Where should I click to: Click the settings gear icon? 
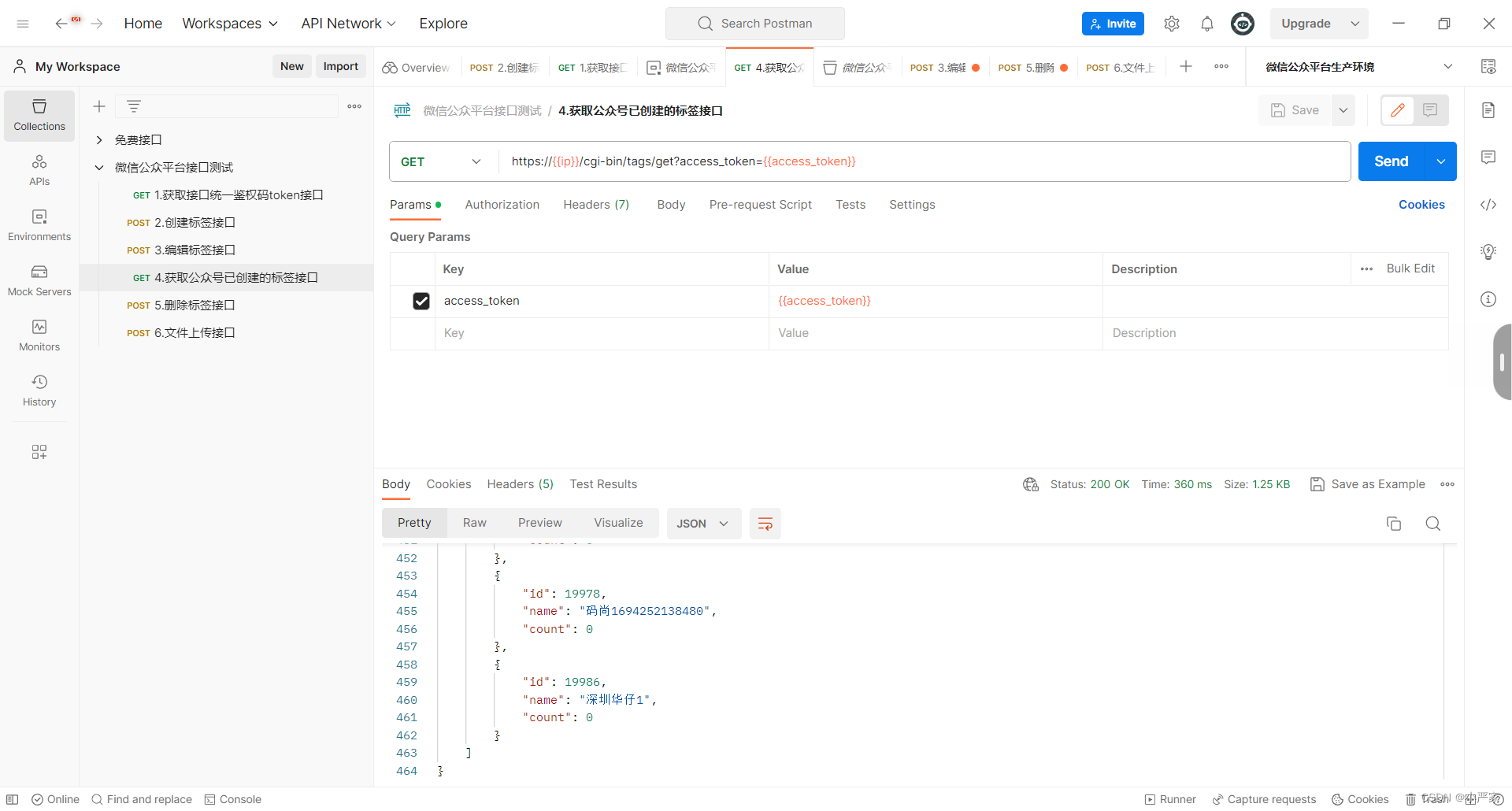[x=1172, y=24]
